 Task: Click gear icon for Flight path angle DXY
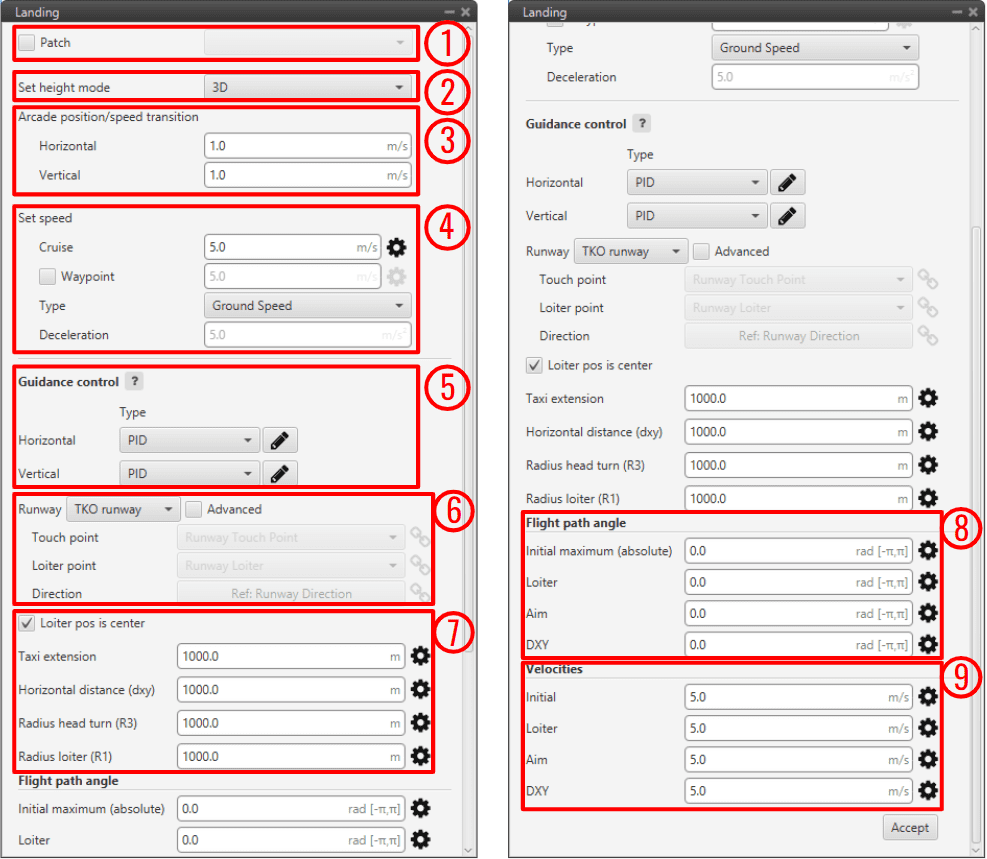(928, 645)
